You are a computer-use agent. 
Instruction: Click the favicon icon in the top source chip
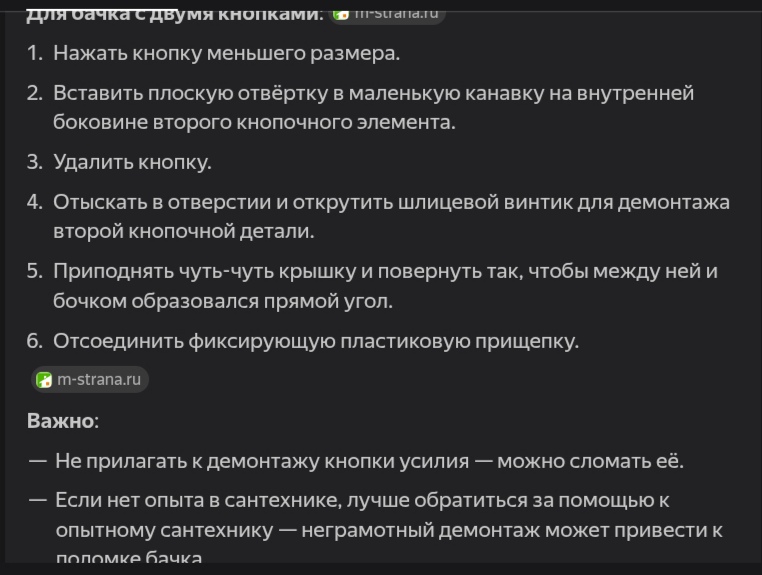341,14
